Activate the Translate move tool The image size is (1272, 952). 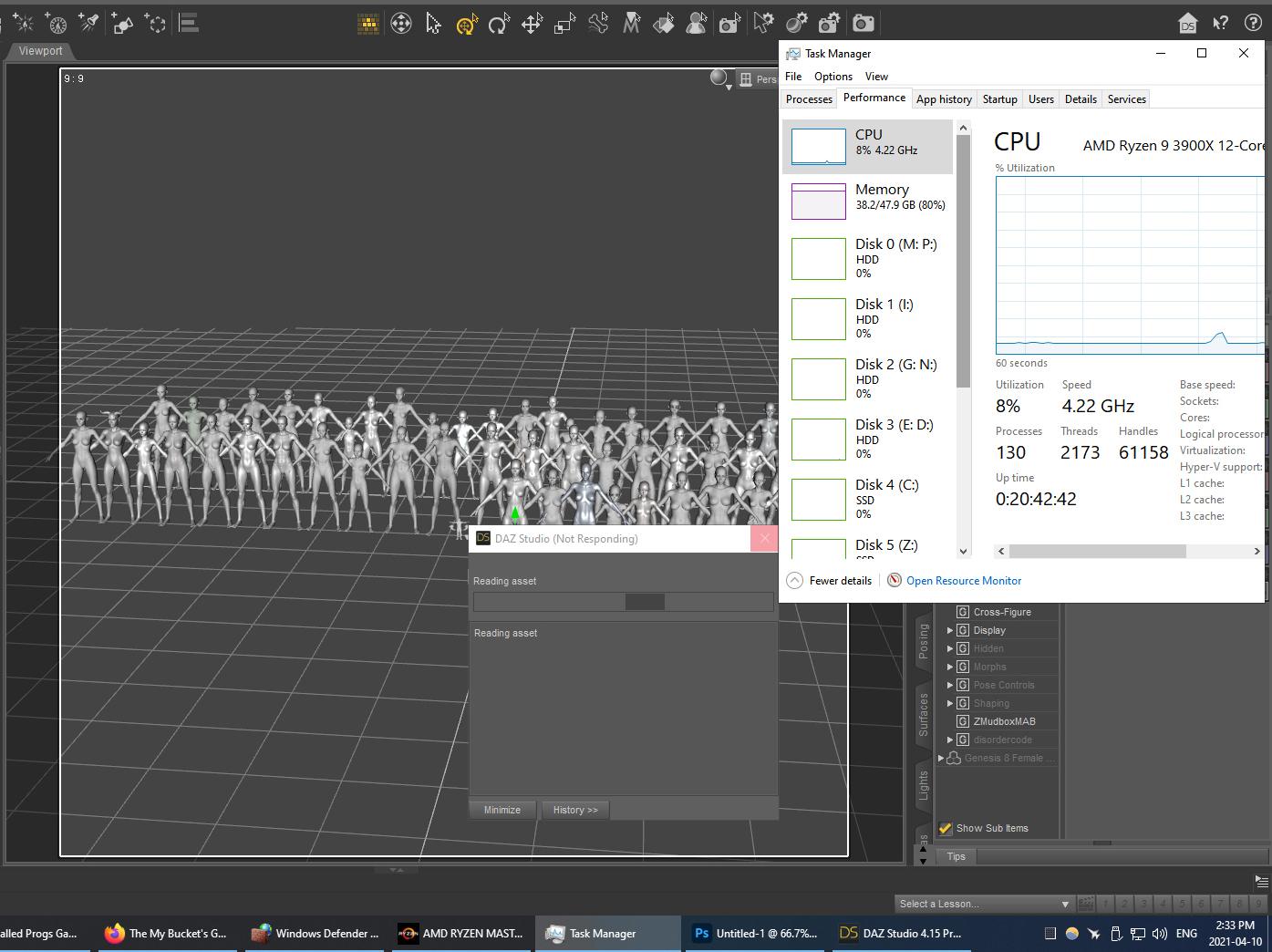(532, 24)
